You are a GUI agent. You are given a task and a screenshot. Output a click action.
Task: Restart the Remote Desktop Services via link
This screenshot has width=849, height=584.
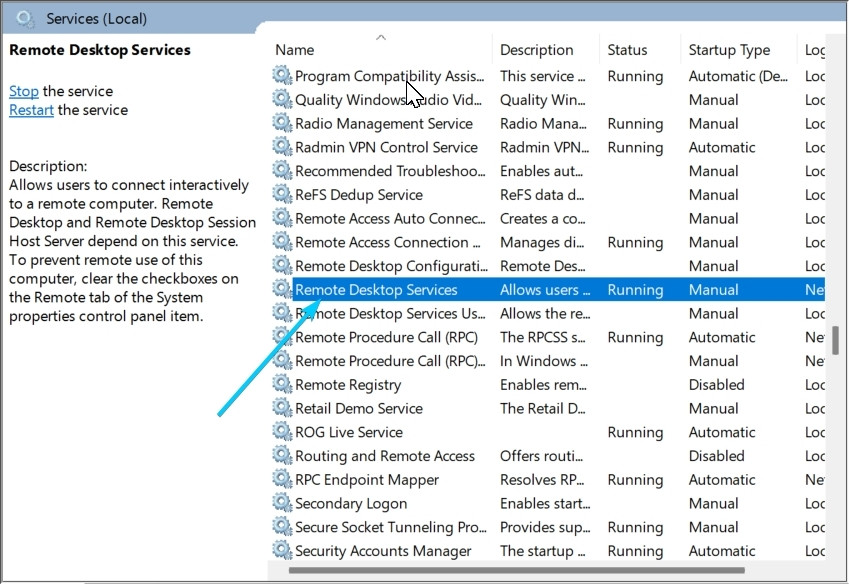[x=31, y=110]
